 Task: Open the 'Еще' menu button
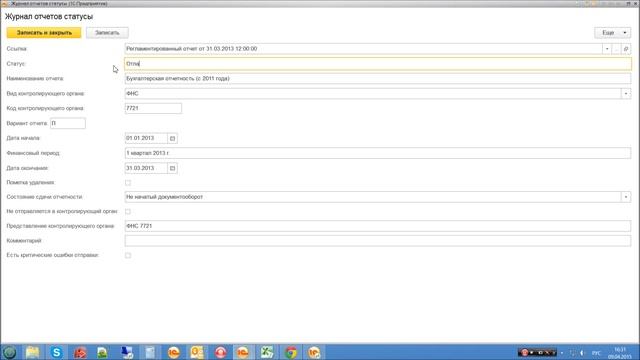[612, 33]
